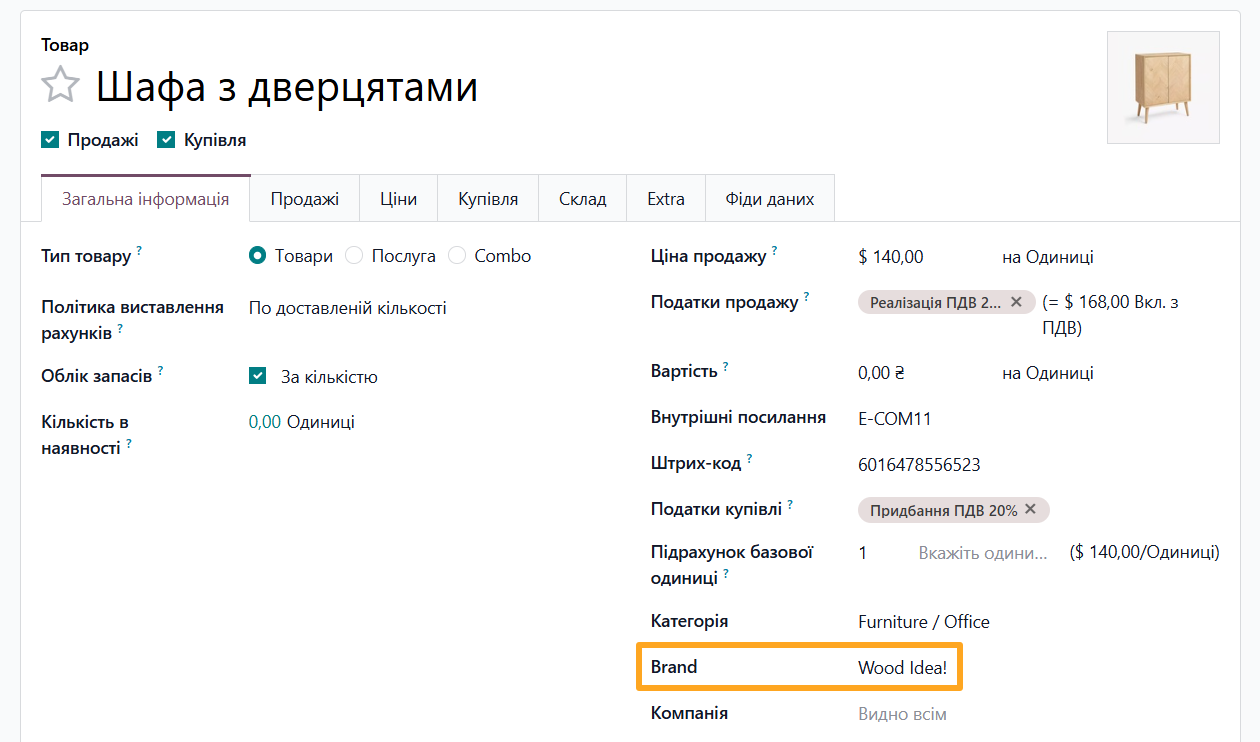Show help for Політика виставлення рахунків
The image size is (1260, 742).
tap(120, 327)
